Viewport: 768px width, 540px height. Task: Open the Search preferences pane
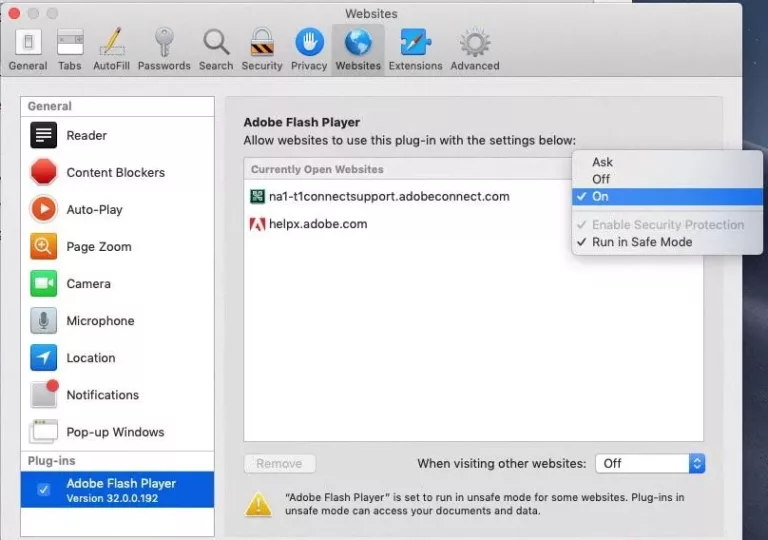(216, 50)
